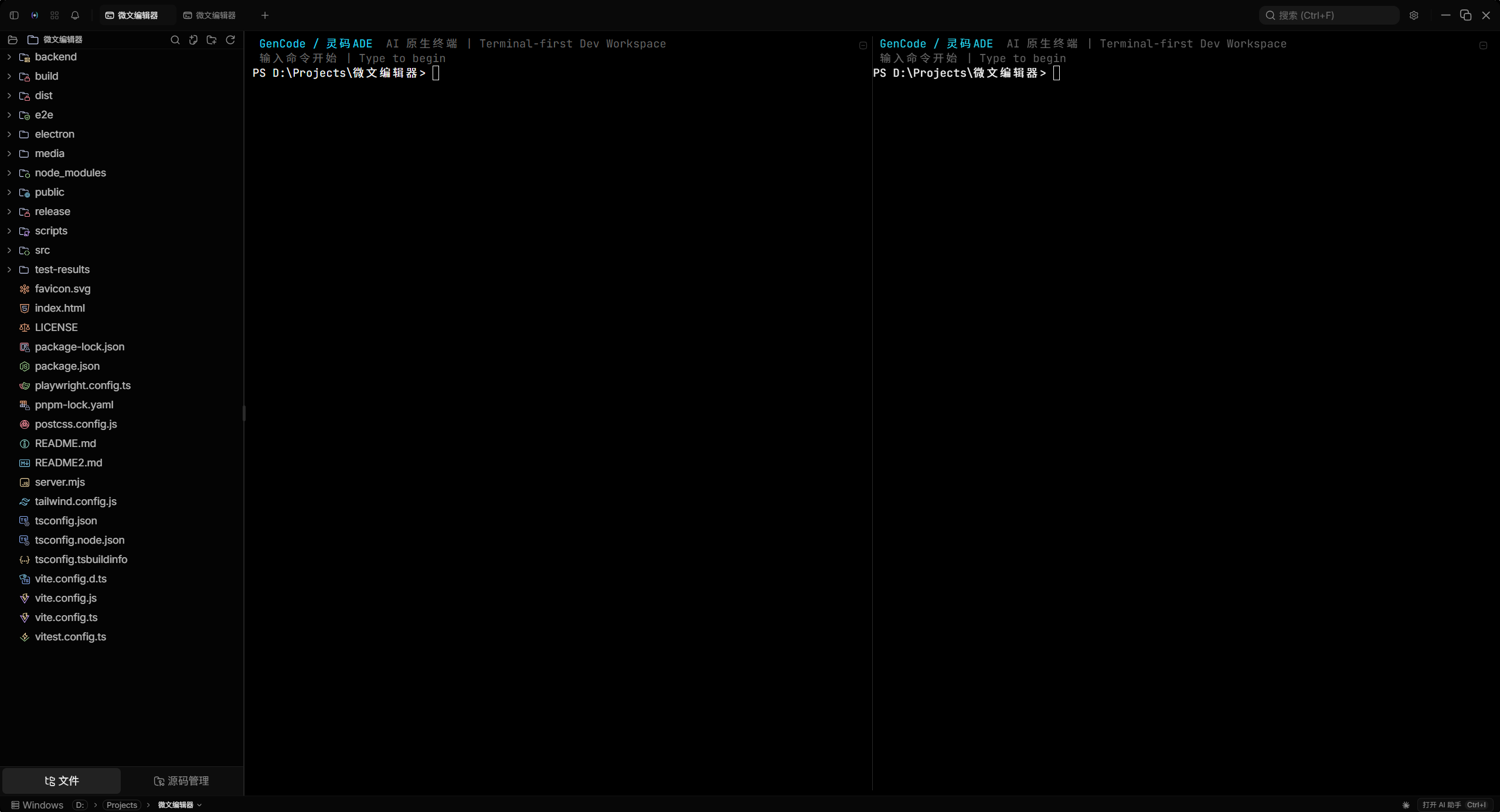Click the sidebar resize handle
The image size is (1500, 812).
tap(244, 413)
